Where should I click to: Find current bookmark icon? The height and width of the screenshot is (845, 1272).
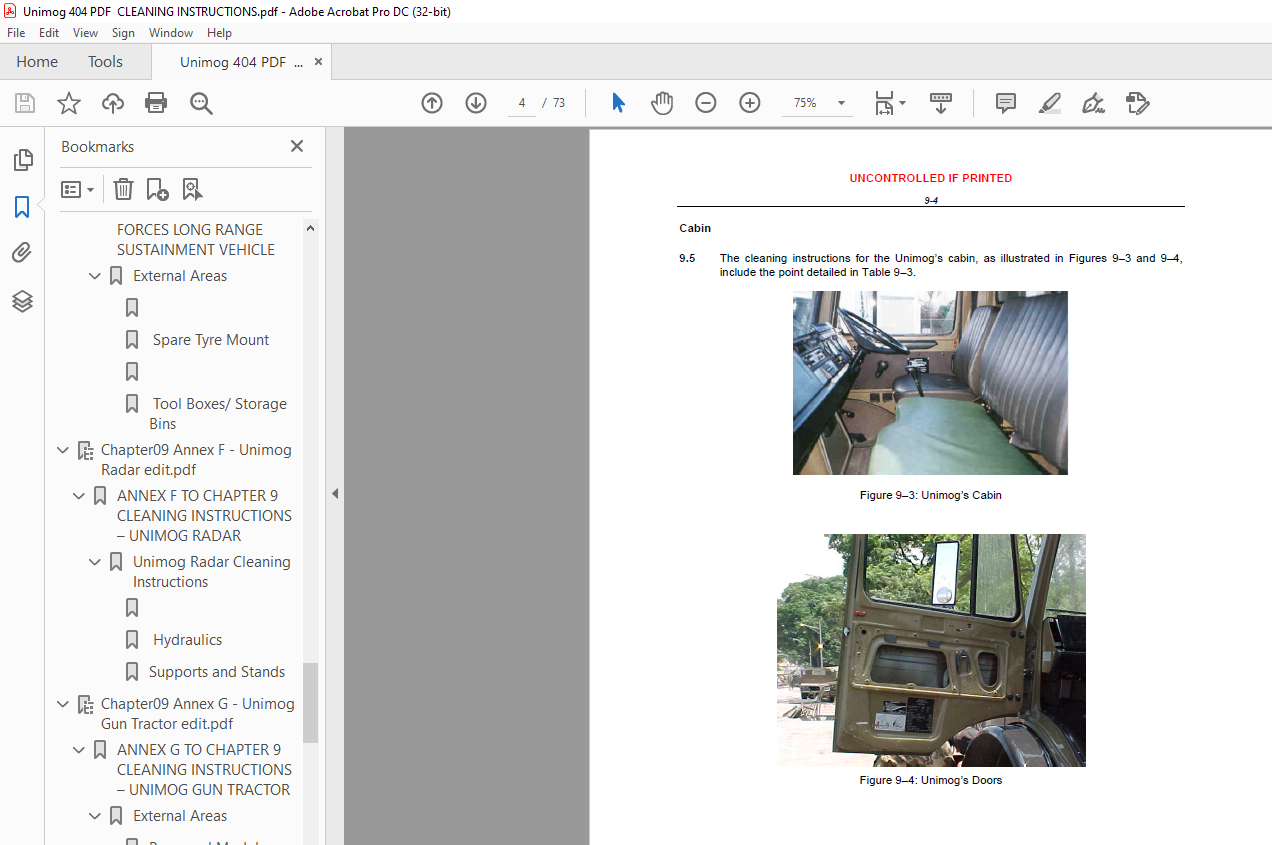(192, 189)
